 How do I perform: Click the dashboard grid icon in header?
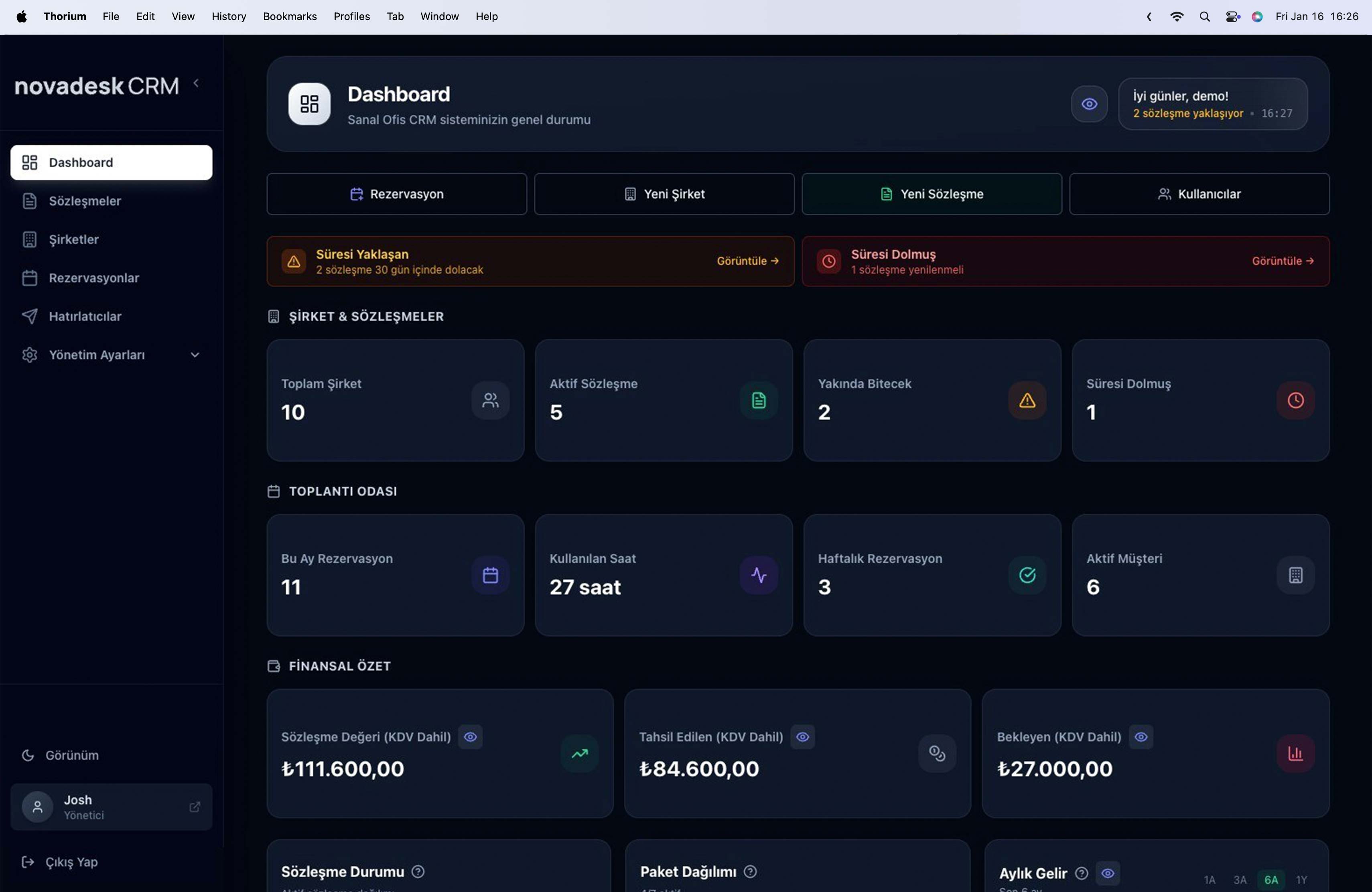point(309,104)
